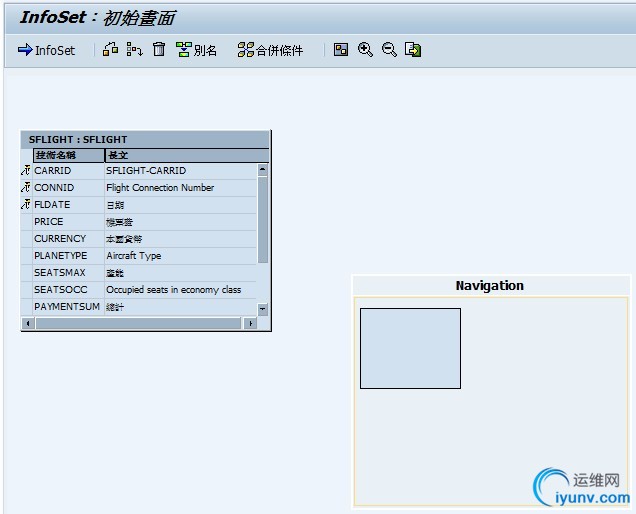Click the long text column header
The height and width of the screenshot is (514, 636).
187,155
